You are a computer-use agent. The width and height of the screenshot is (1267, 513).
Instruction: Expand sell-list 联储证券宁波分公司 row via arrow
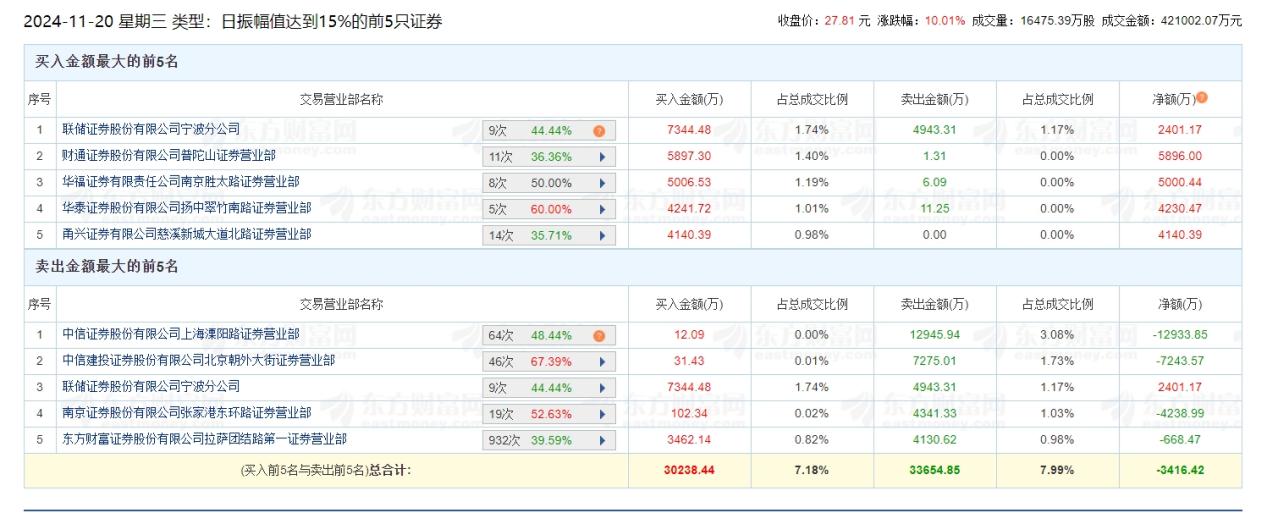point(602,387)
